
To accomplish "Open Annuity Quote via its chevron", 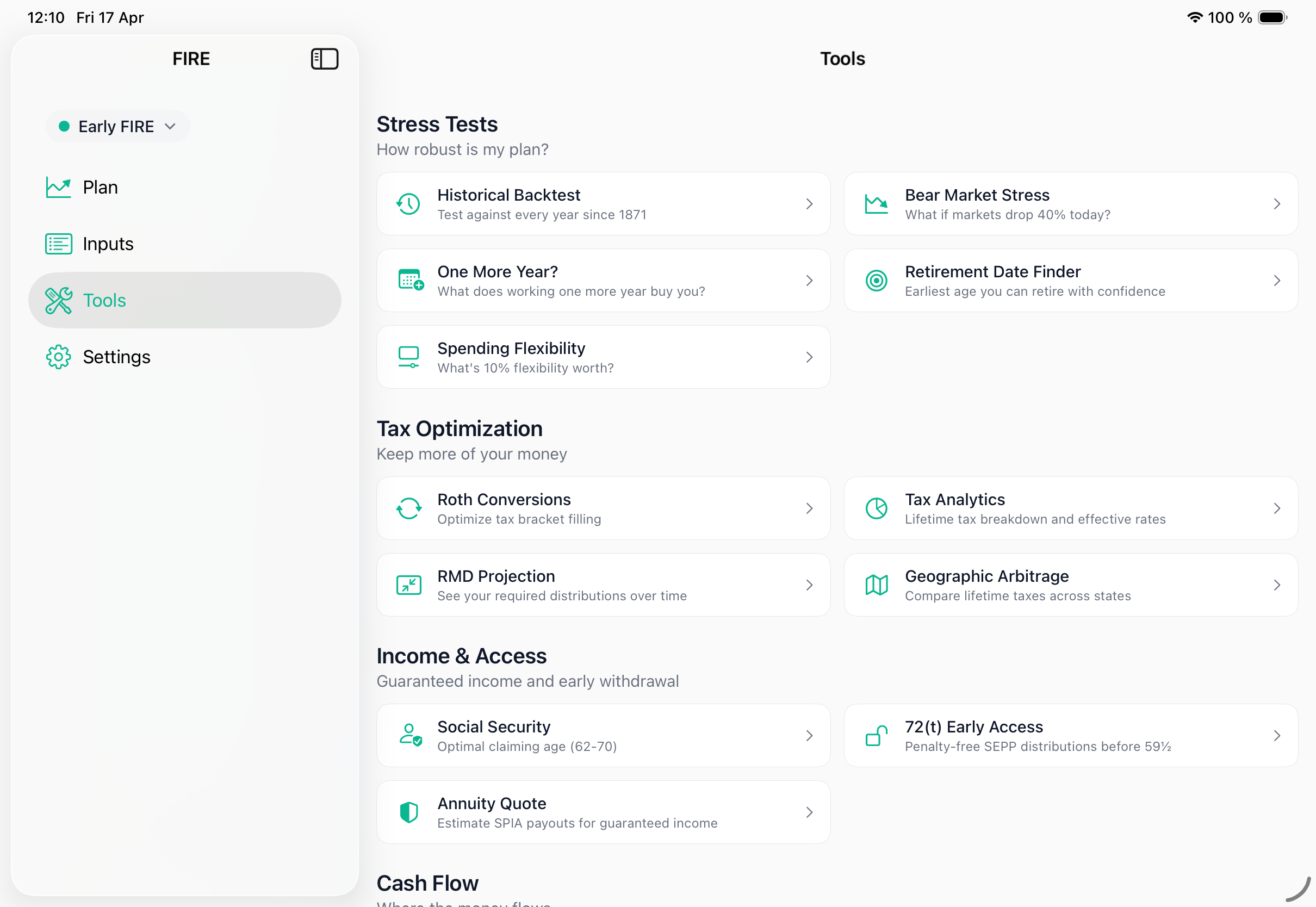I will [x=809, y=812].
